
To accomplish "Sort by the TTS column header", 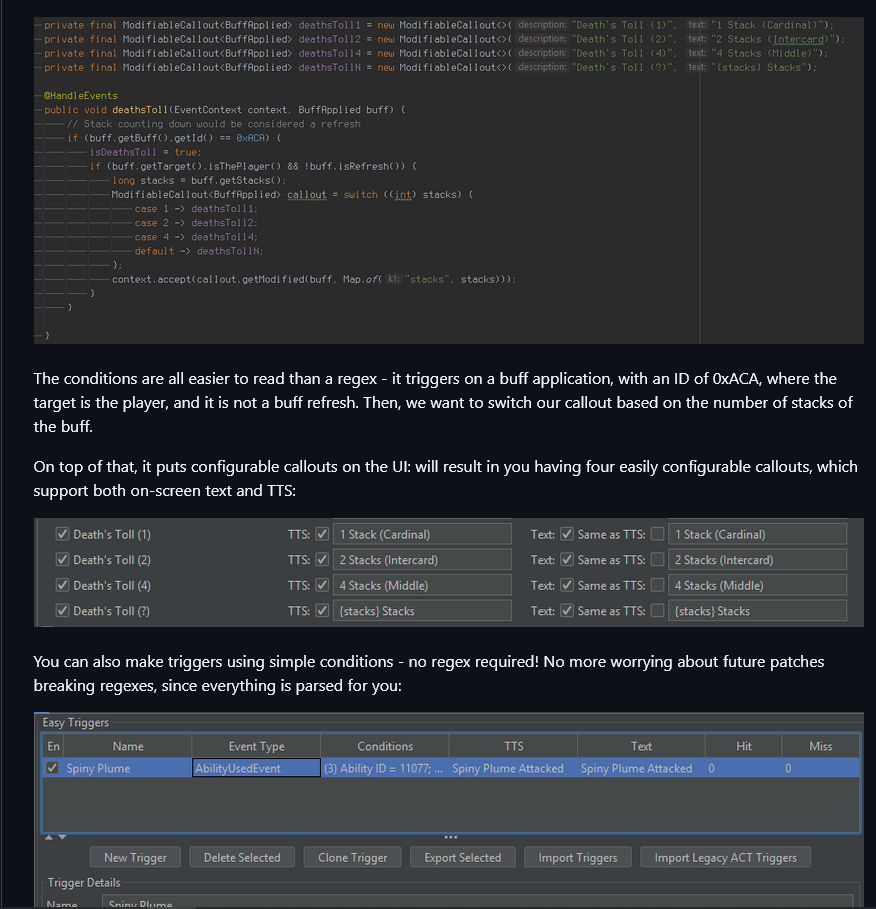I will tap(514, 746).
